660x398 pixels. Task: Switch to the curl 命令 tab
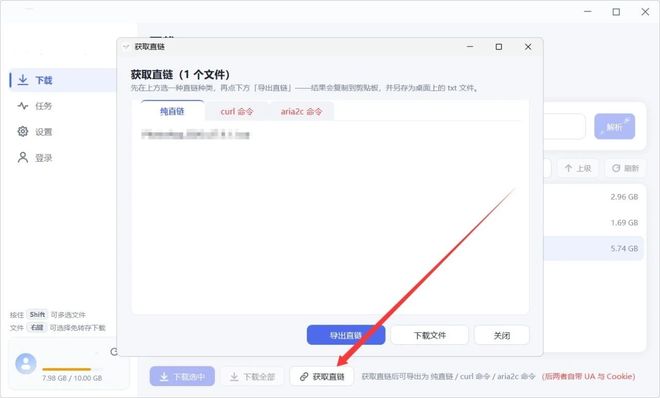(237, 111)
